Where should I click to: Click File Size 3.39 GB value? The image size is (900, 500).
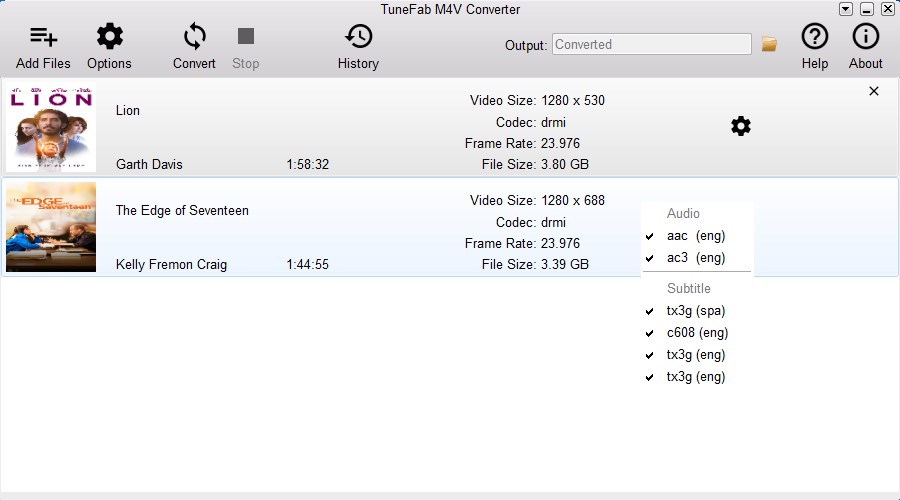coord(565,265)
